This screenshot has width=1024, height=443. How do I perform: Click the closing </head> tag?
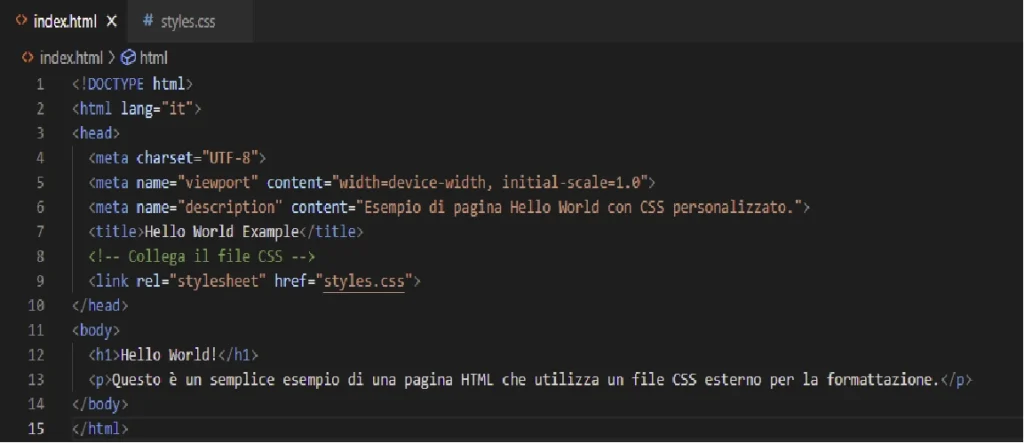(x=100, y=306)
